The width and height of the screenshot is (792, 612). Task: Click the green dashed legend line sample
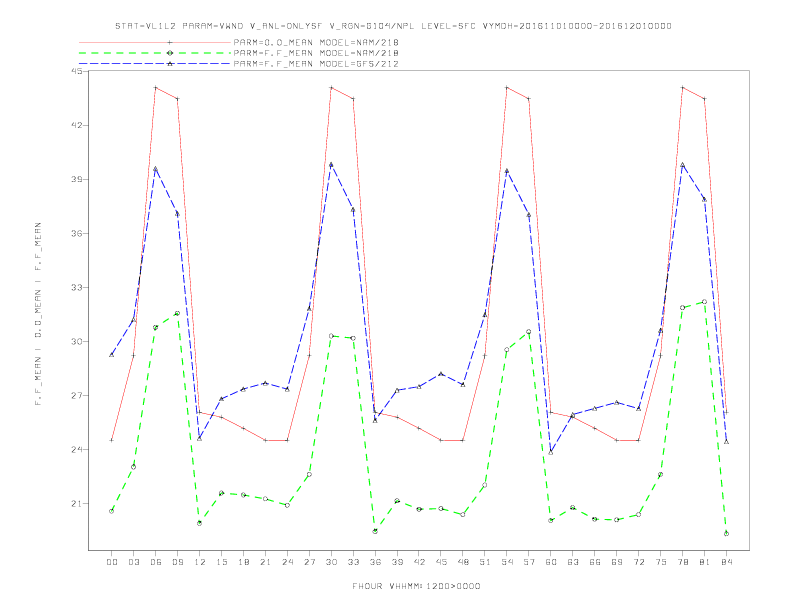coord(155,53)
